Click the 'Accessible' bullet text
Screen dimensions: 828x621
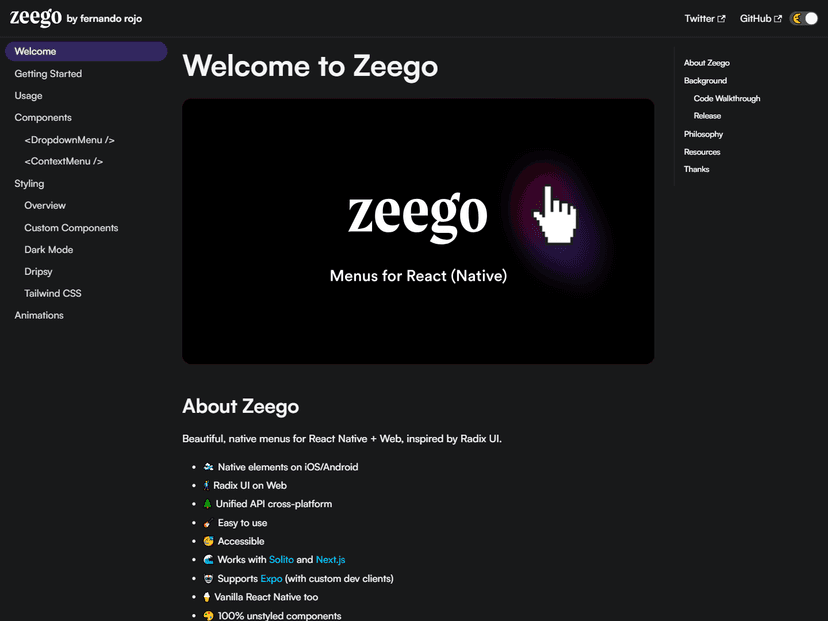coord(241,541)
